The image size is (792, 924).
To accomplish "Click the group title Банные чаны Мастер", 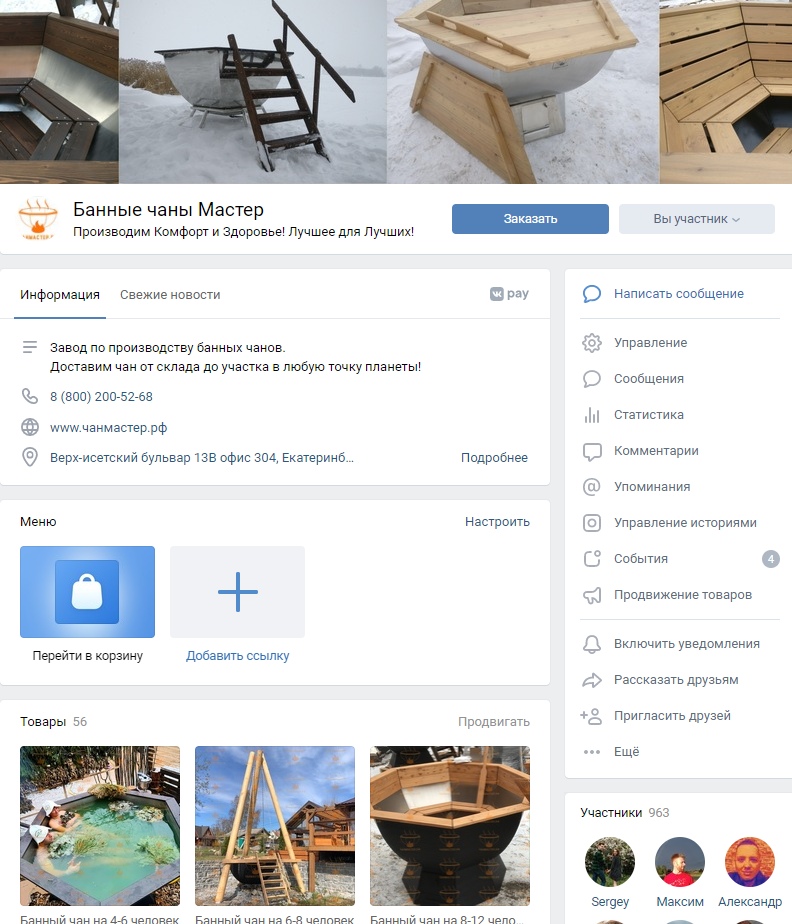I will (168, 209).
